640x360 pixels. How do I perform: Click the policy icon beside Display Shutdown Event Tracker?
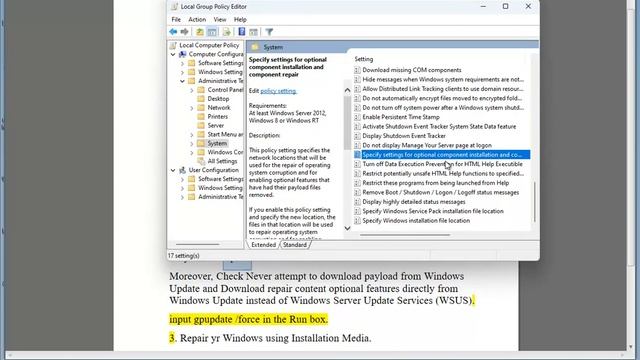(x=357, y=136)
